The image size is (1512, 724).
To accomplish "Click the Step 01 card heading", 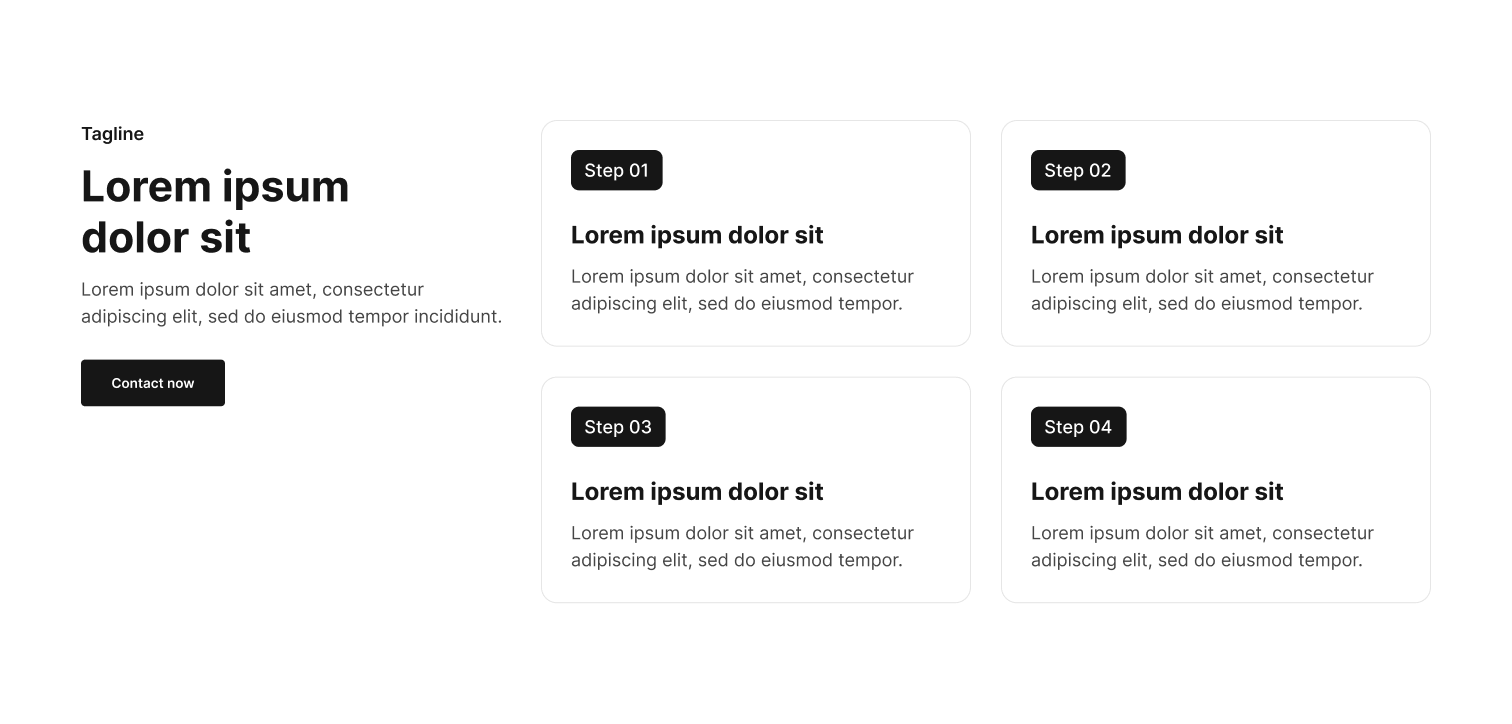I will (x=697, y=235).
